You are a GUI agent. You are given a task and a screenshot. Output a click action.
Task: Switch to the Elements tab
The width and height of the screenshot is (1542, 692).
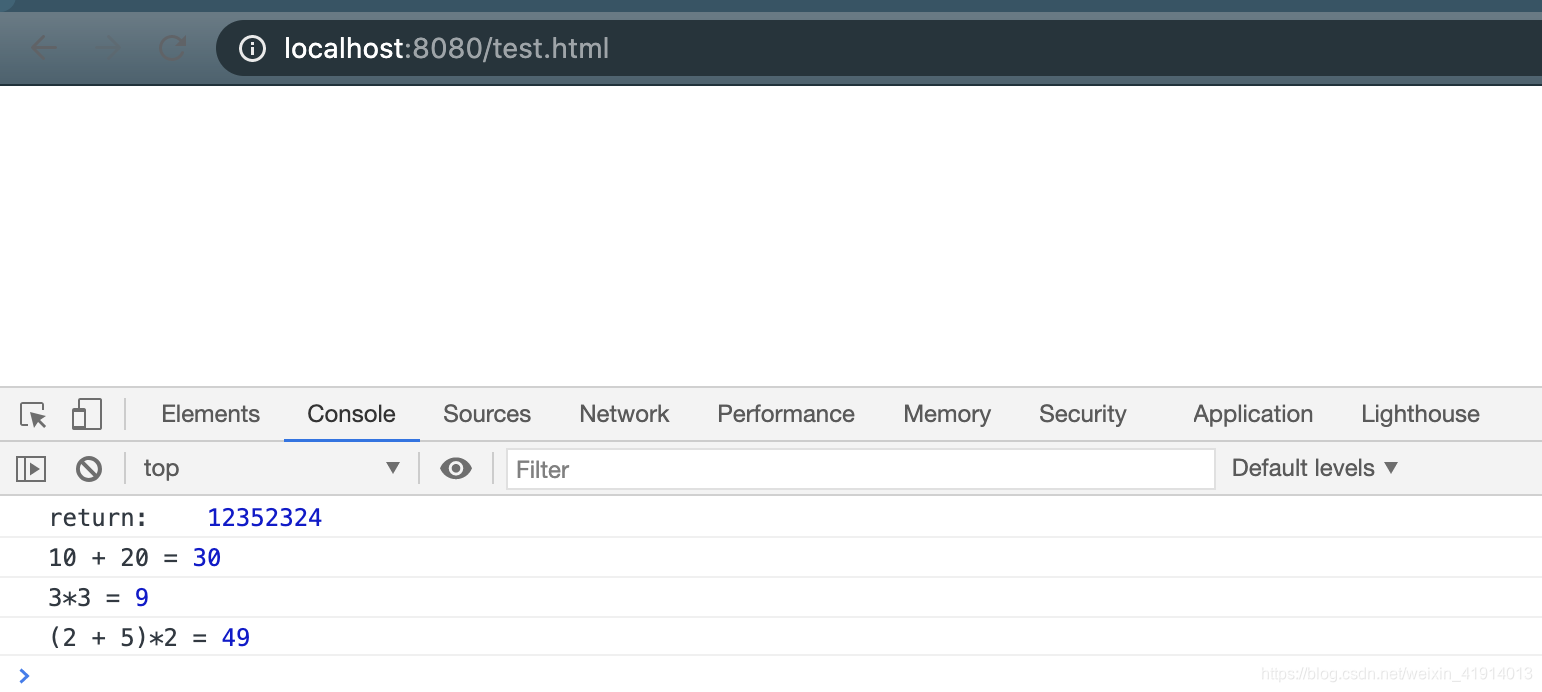pos(210,414)
